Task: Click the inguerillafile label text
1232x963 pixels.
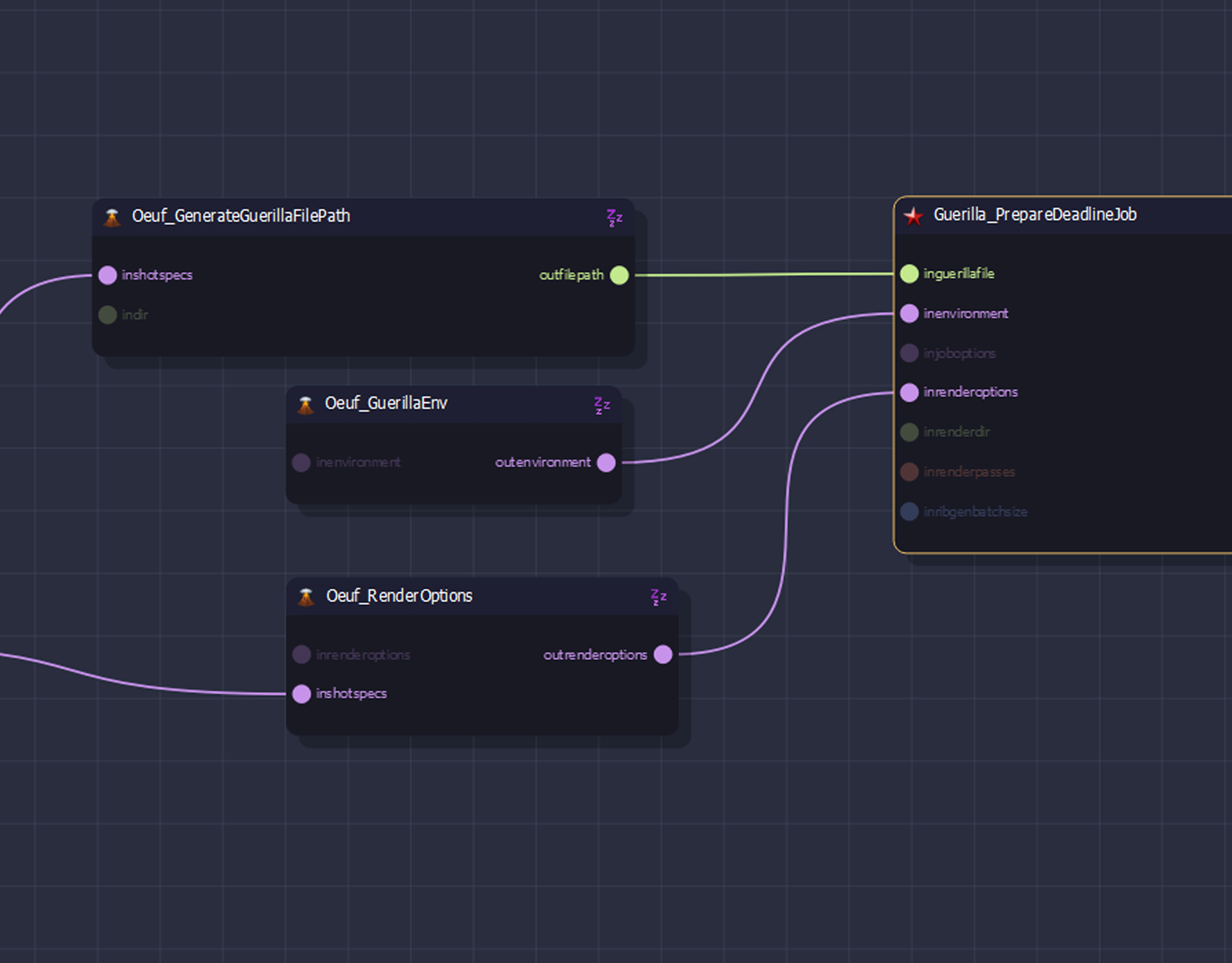Action: [x=959, y=274]
